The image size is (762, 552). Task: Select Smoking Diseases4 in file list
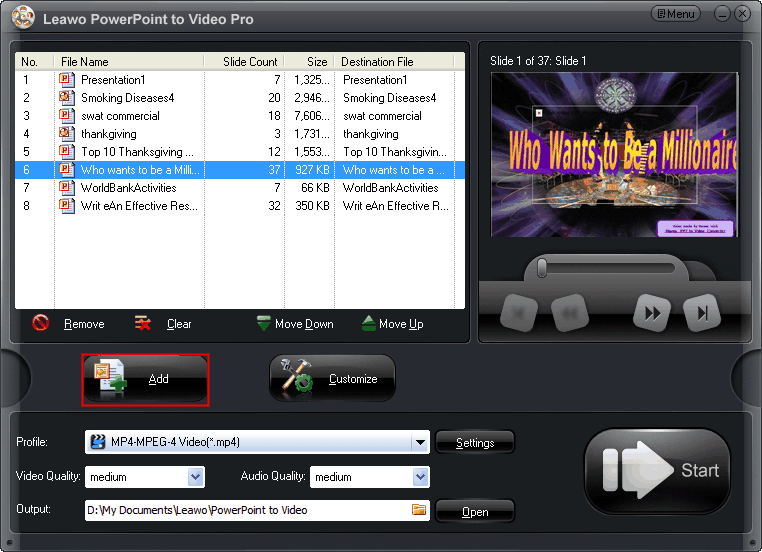point(130,98)
